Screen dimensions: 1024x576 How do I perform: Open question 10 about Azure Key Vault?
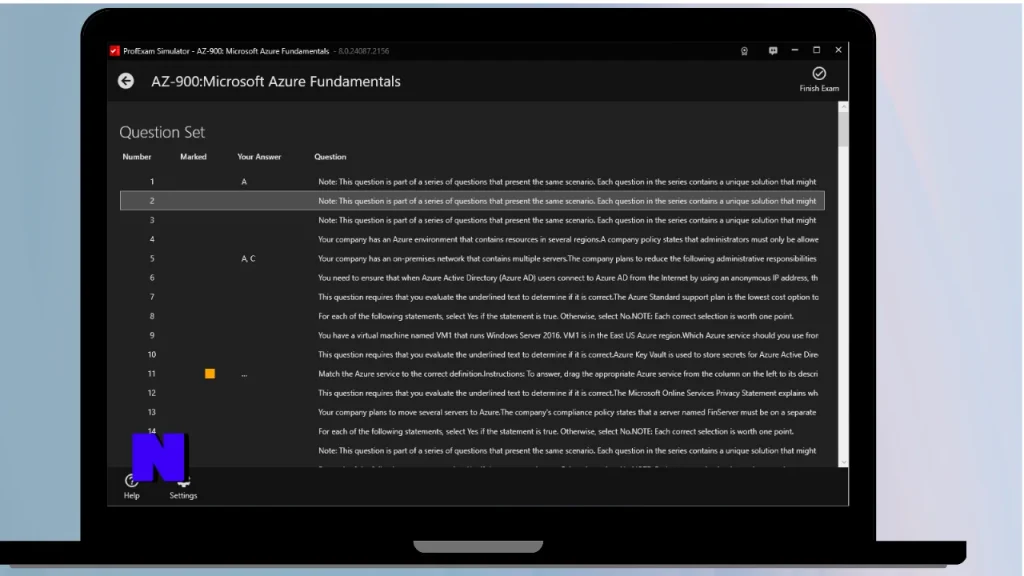472,355
